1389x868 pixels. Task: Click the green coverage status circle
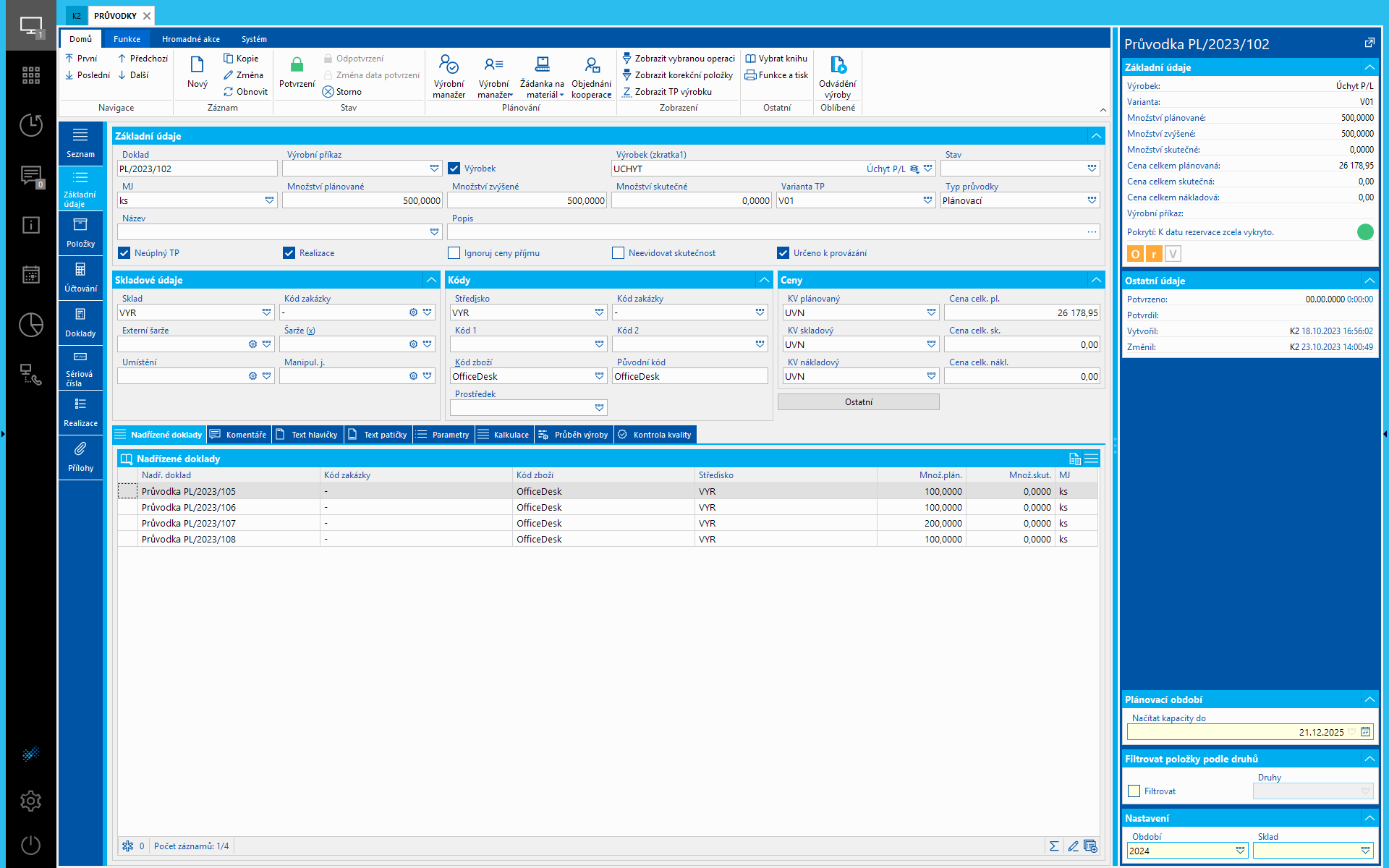click(x=1364, y=232)
